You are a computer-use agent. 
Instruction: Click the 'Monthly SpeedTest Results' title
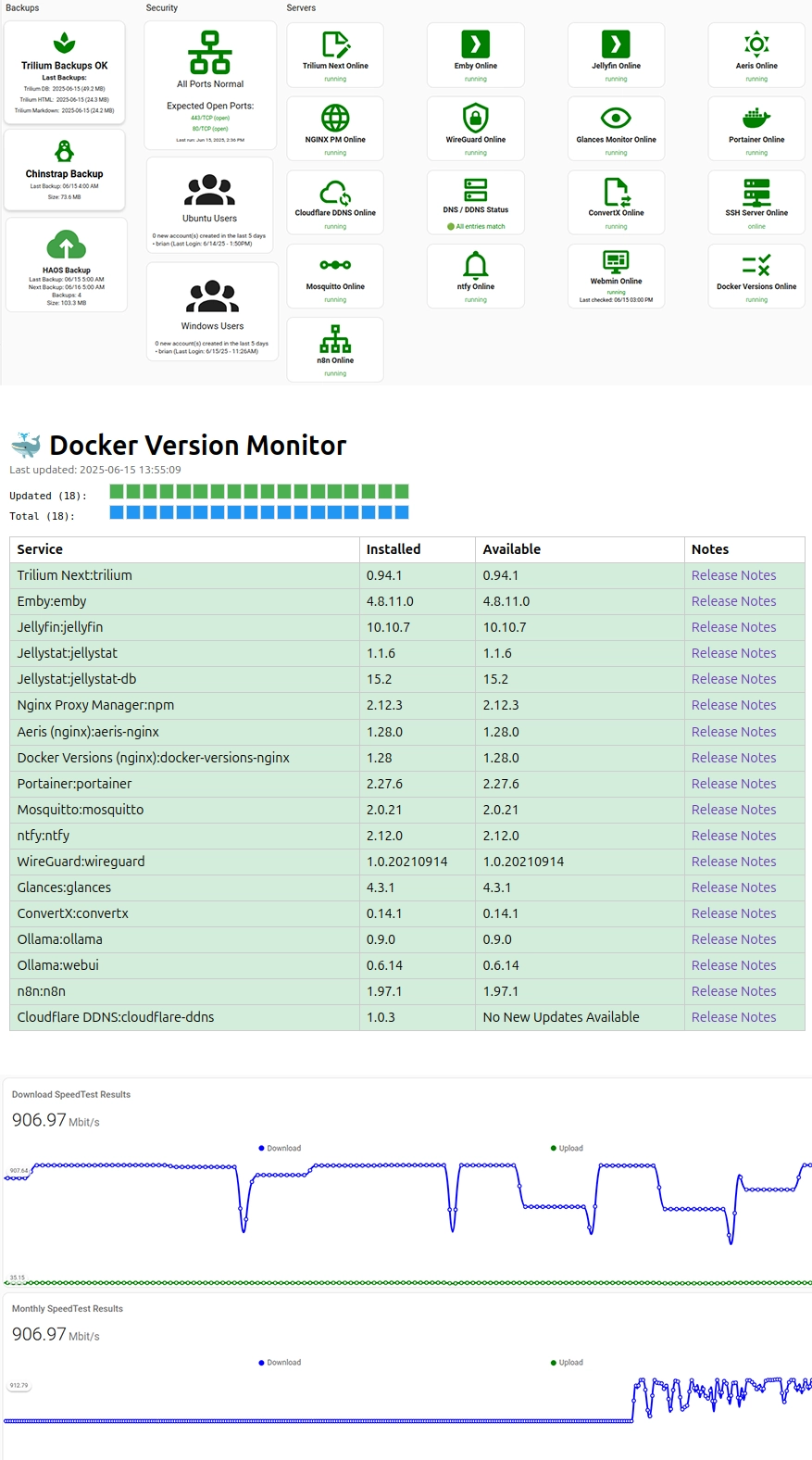pos(68,1309)
